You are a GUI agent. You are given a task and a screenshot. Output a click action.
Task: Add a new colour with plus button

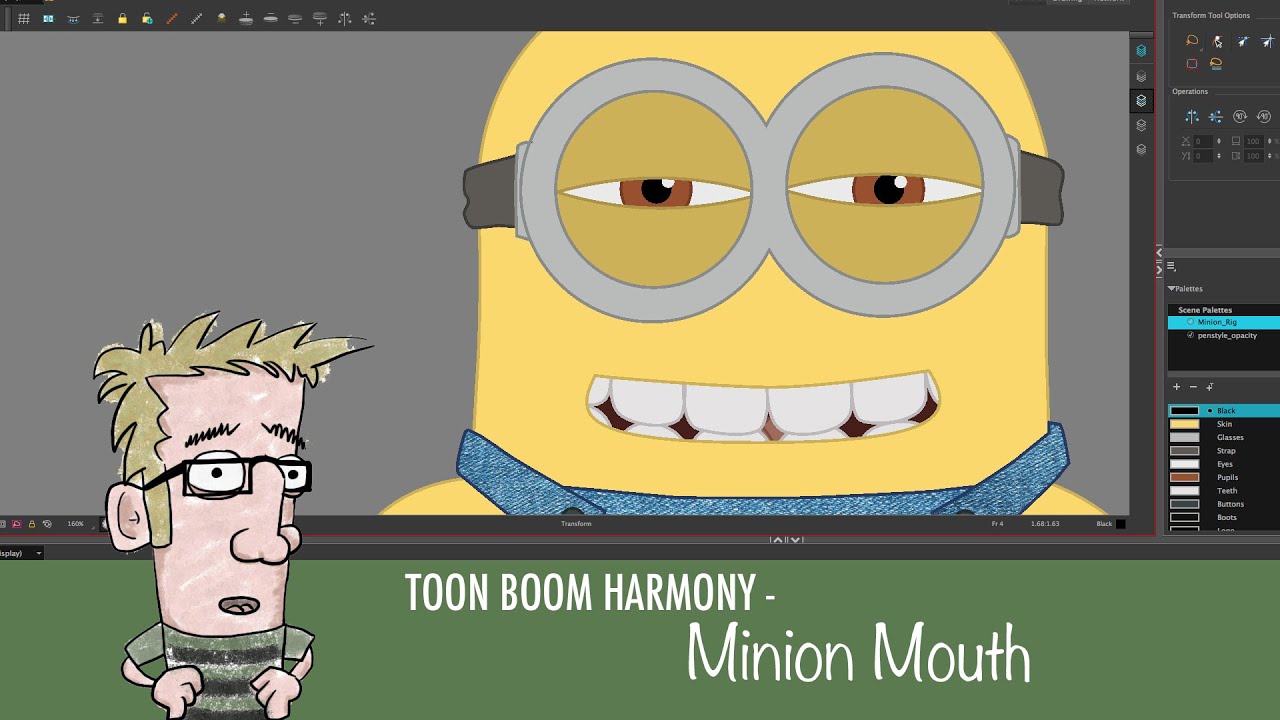1177,387
